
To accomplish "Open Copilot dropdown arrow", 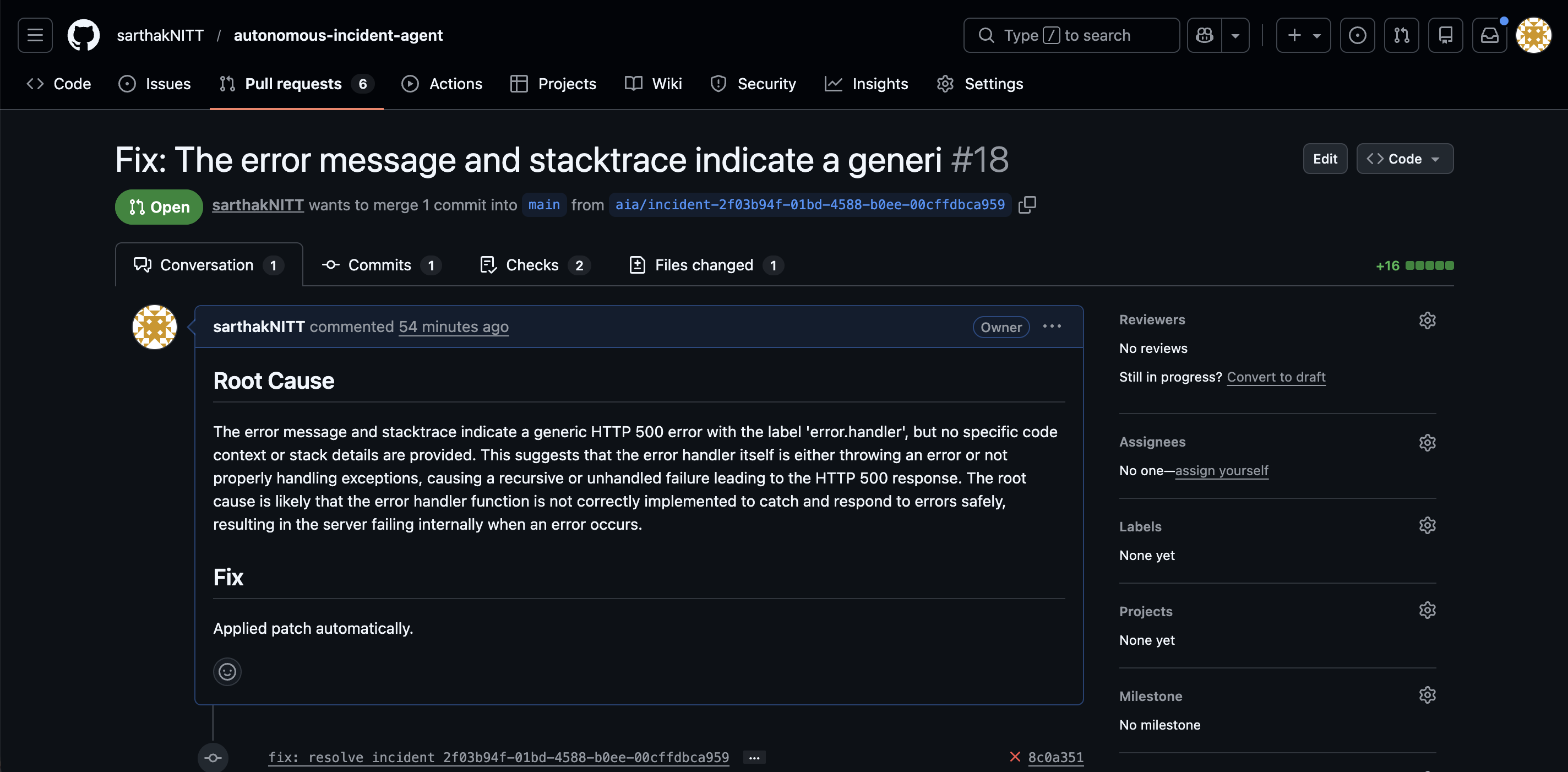I will [1235, 35].
